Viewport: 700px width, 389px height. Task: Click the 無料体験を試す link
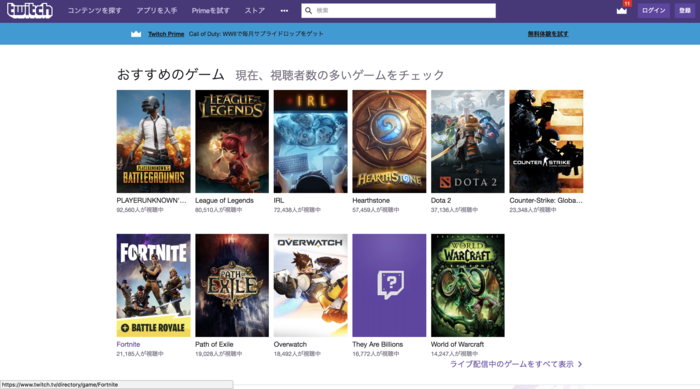(x=548, y=34)
